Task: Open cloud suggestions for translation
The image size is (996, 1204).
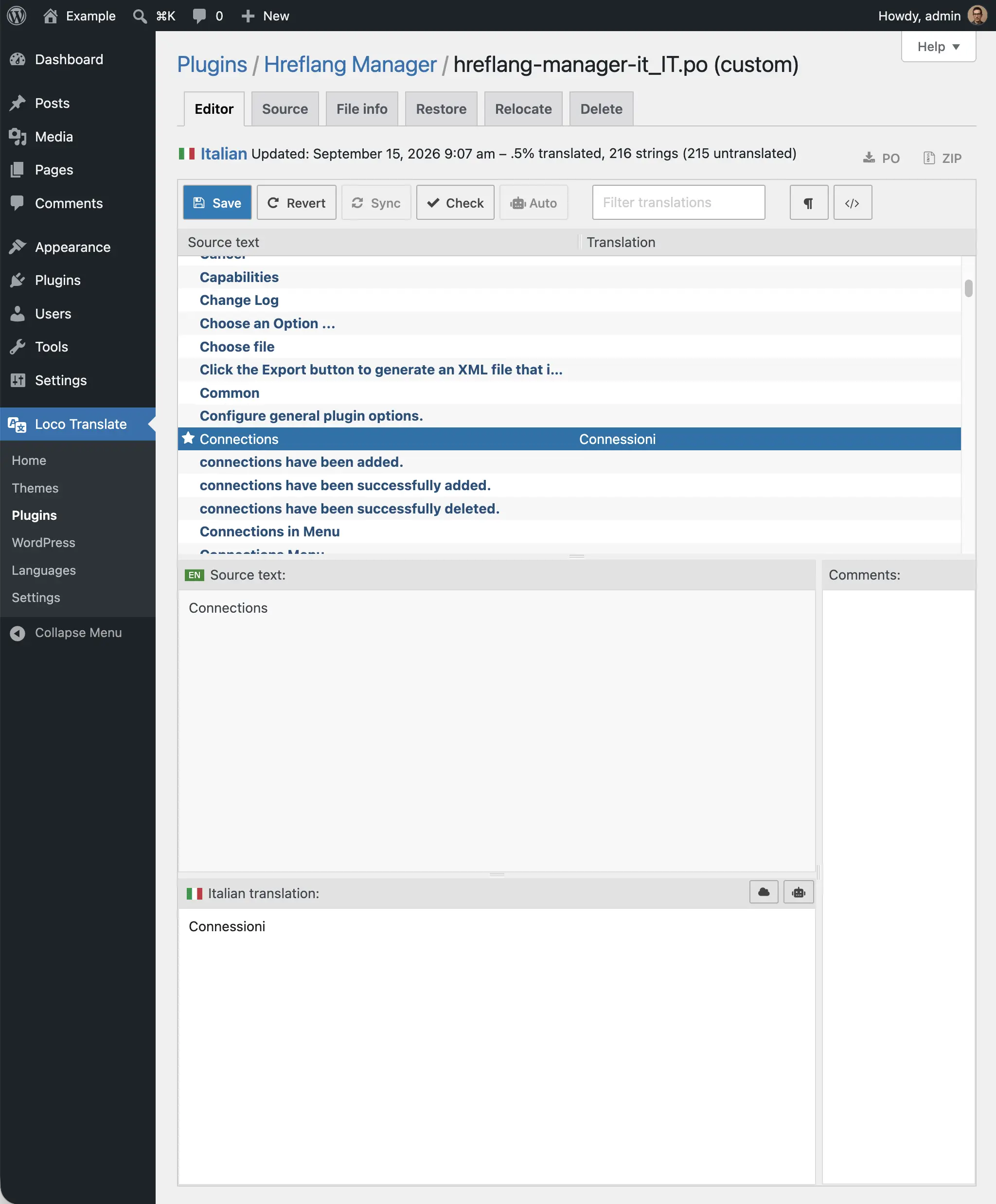Action: point(764,892)
